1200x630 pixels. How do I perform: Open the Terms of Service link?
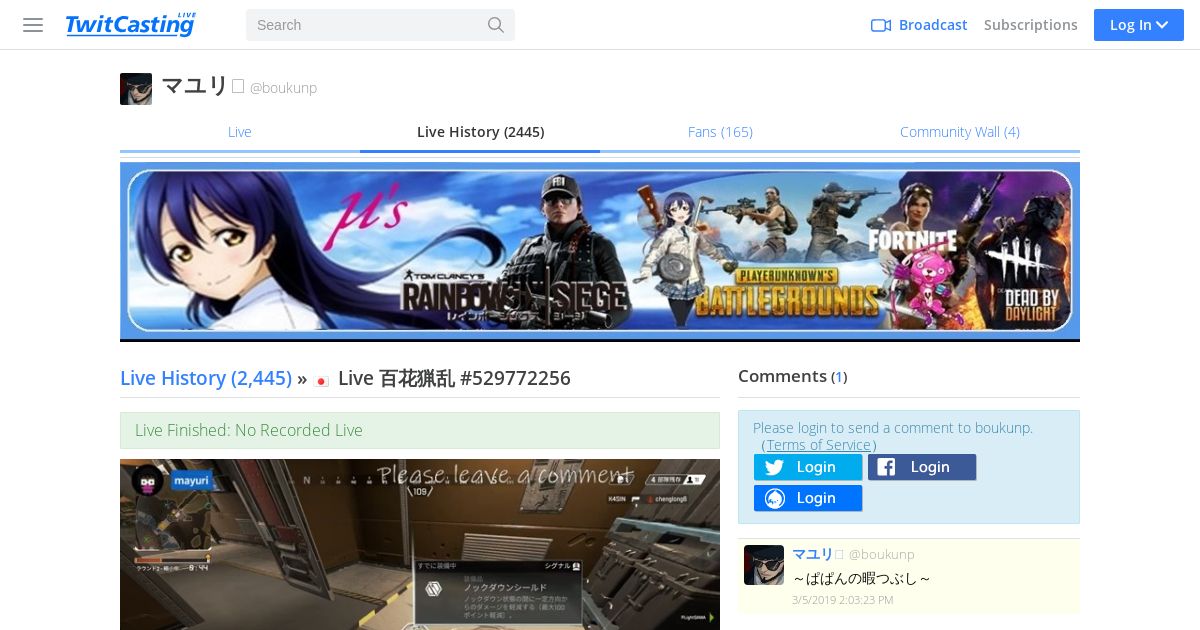click(819, 445)
